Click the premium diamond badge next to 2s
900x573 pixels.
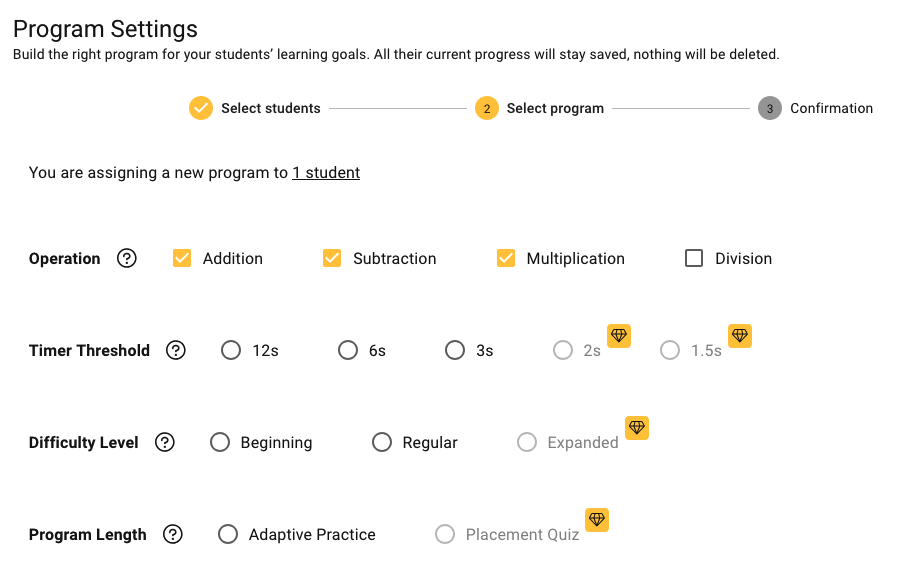619,336
